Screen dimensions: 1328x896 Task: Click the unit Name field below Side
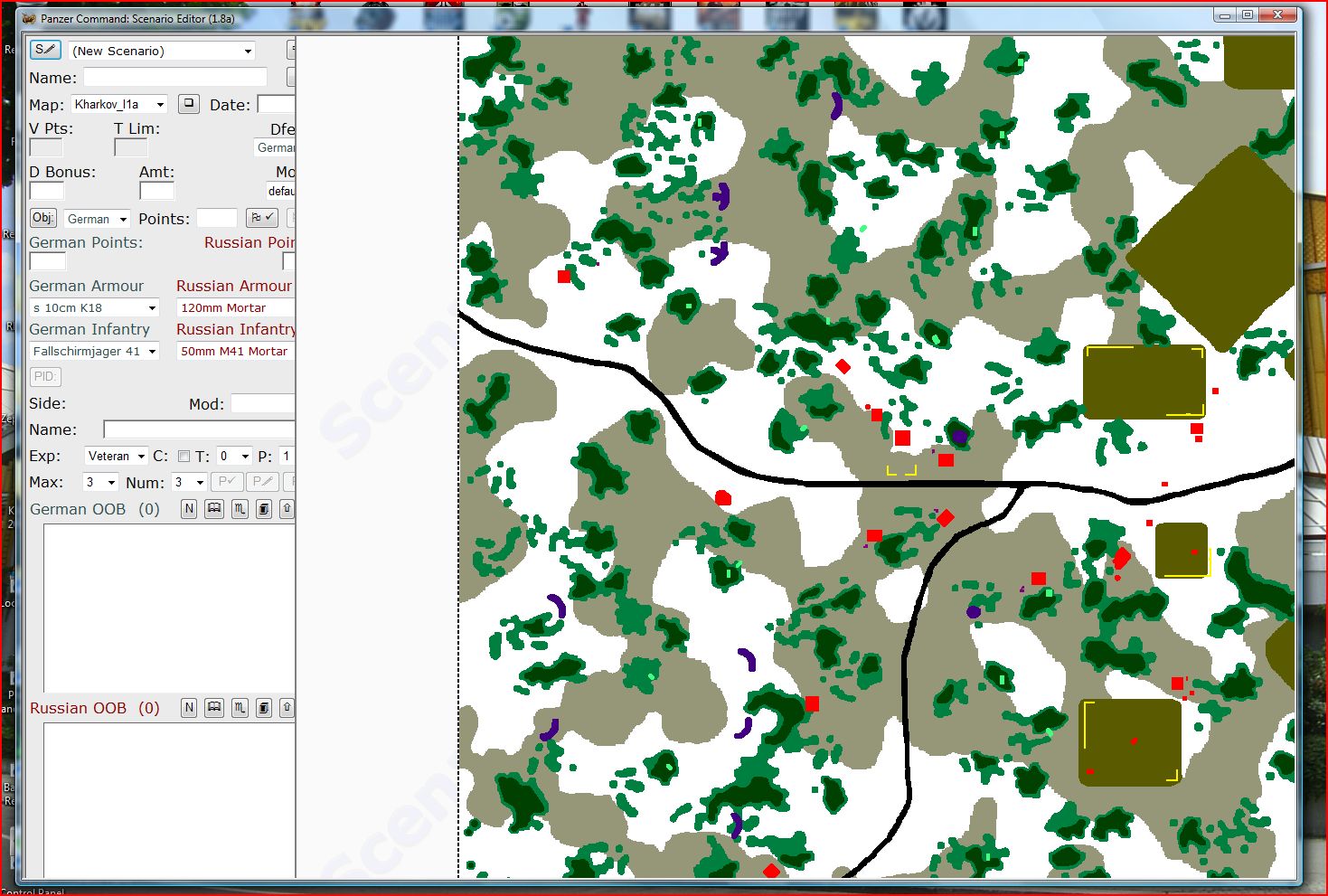(200, 429)
